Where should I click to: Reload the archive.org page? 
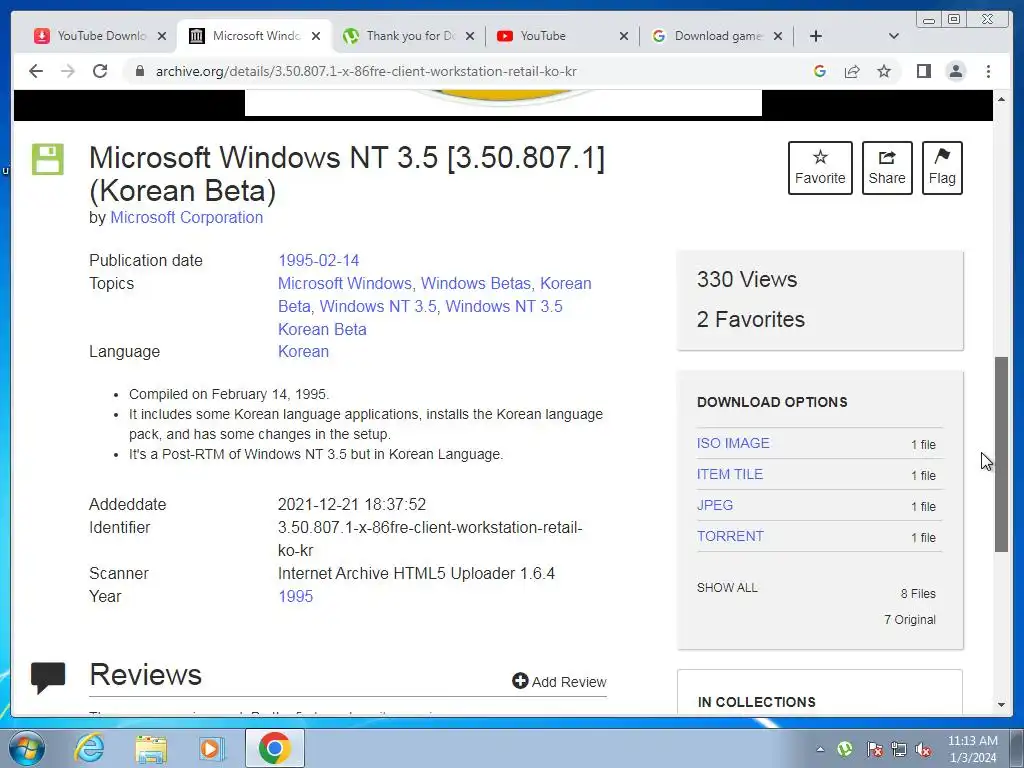[x=100, y=71]
